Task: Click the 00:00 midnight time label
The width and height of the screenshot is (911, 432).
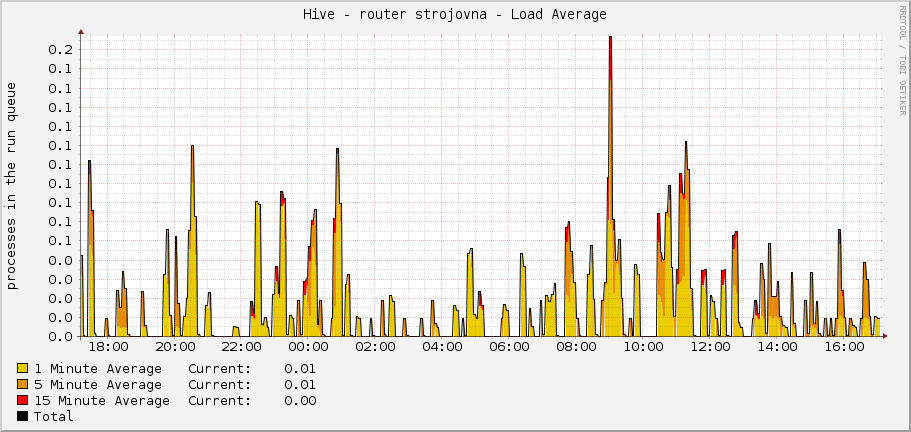Action: (x=308, y=347)
